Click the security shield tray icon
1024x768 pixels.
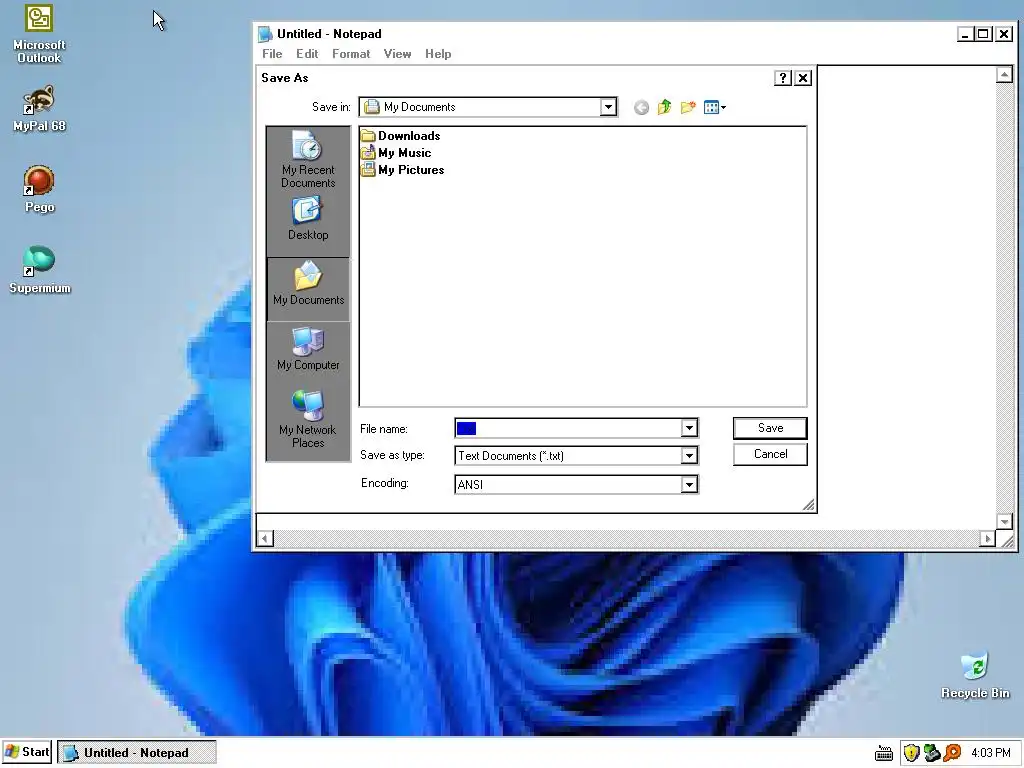pyautogui.click(x=911, y=753)
